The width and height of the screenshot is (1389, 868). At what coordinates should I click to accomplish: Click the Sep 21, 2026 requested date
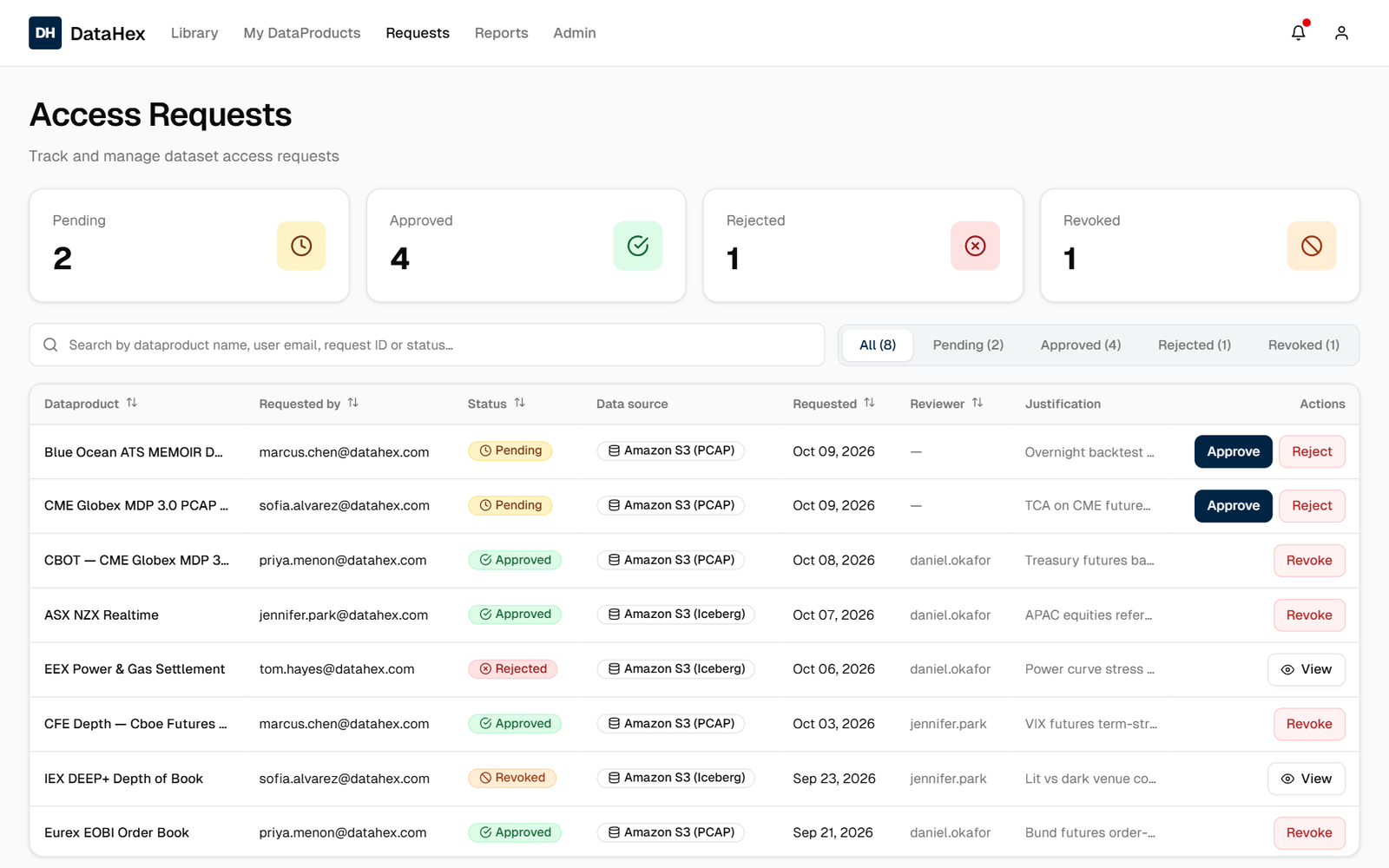pyautogui.click(x=833, y=833)
